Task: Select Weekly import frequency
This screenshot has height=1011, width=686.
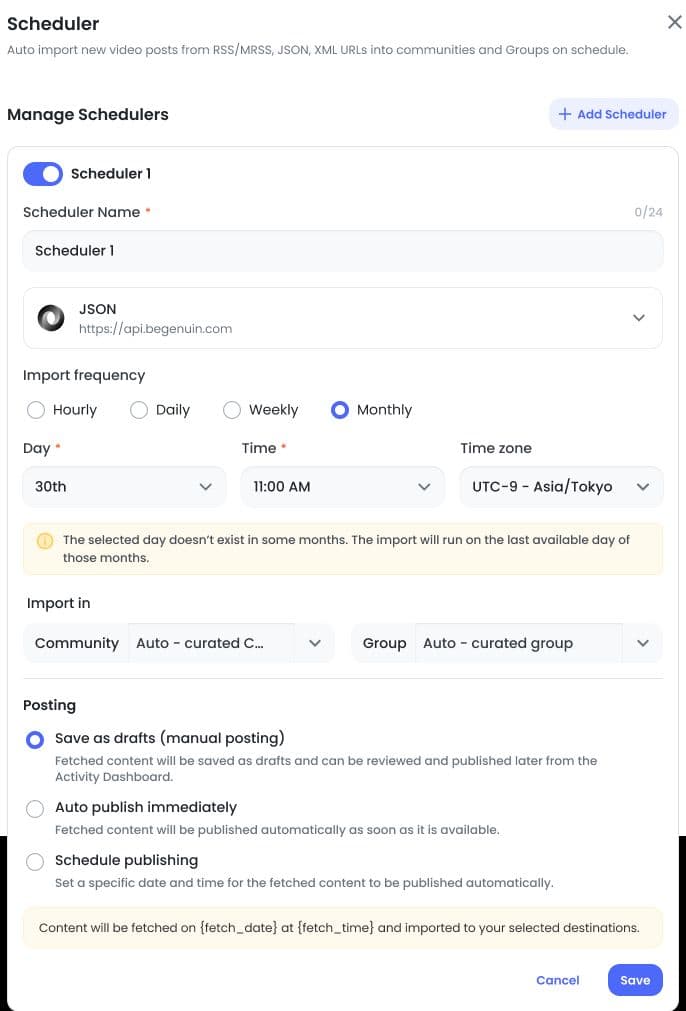Action: click(x=231, y=410)
